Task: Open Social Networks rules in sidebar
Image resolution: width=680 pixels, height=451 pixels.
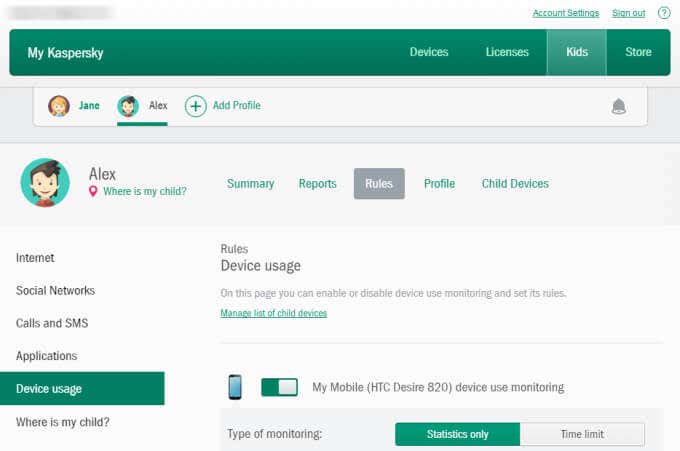Action: (55, 291)
